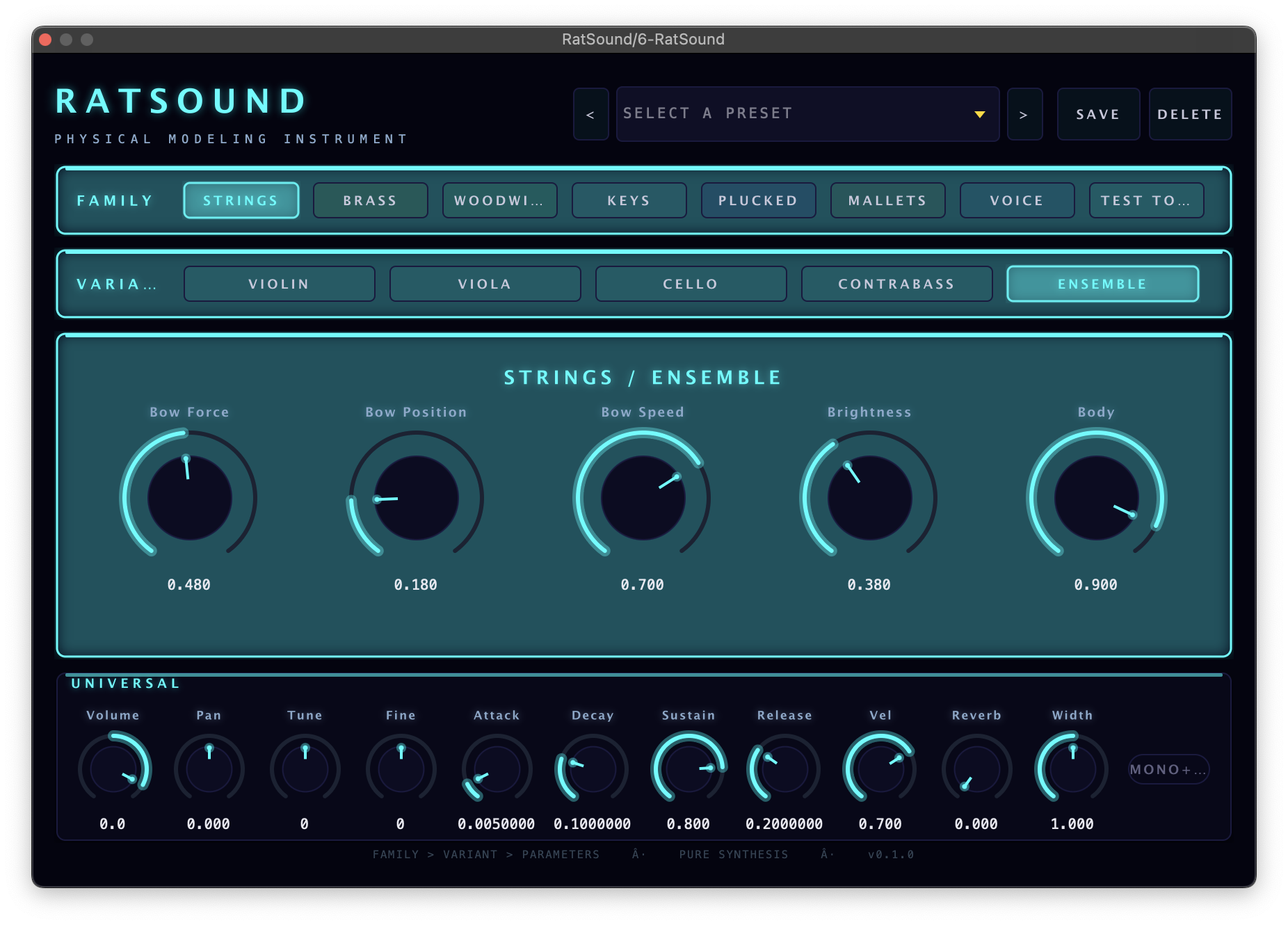Click the Sustain knob

pos(689,769)
